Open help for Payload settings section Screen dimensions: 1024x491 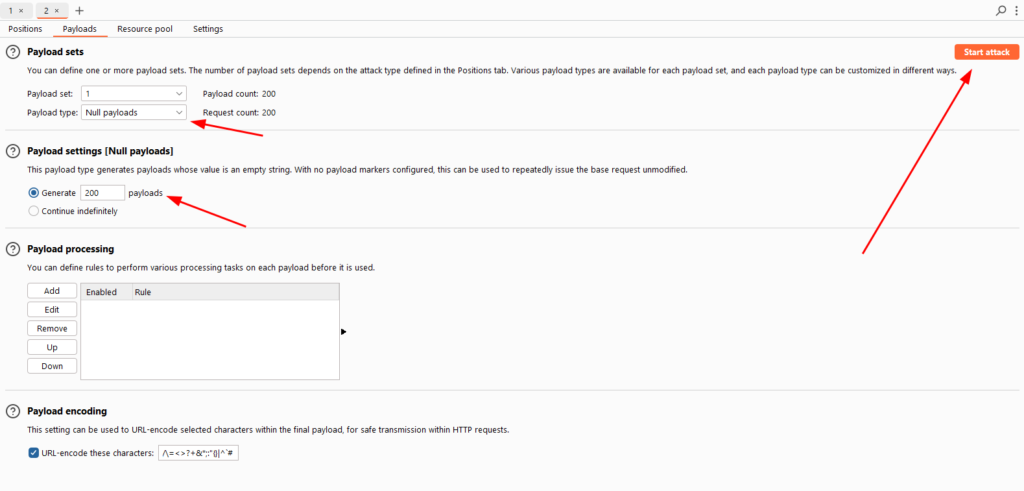point(12,151)
